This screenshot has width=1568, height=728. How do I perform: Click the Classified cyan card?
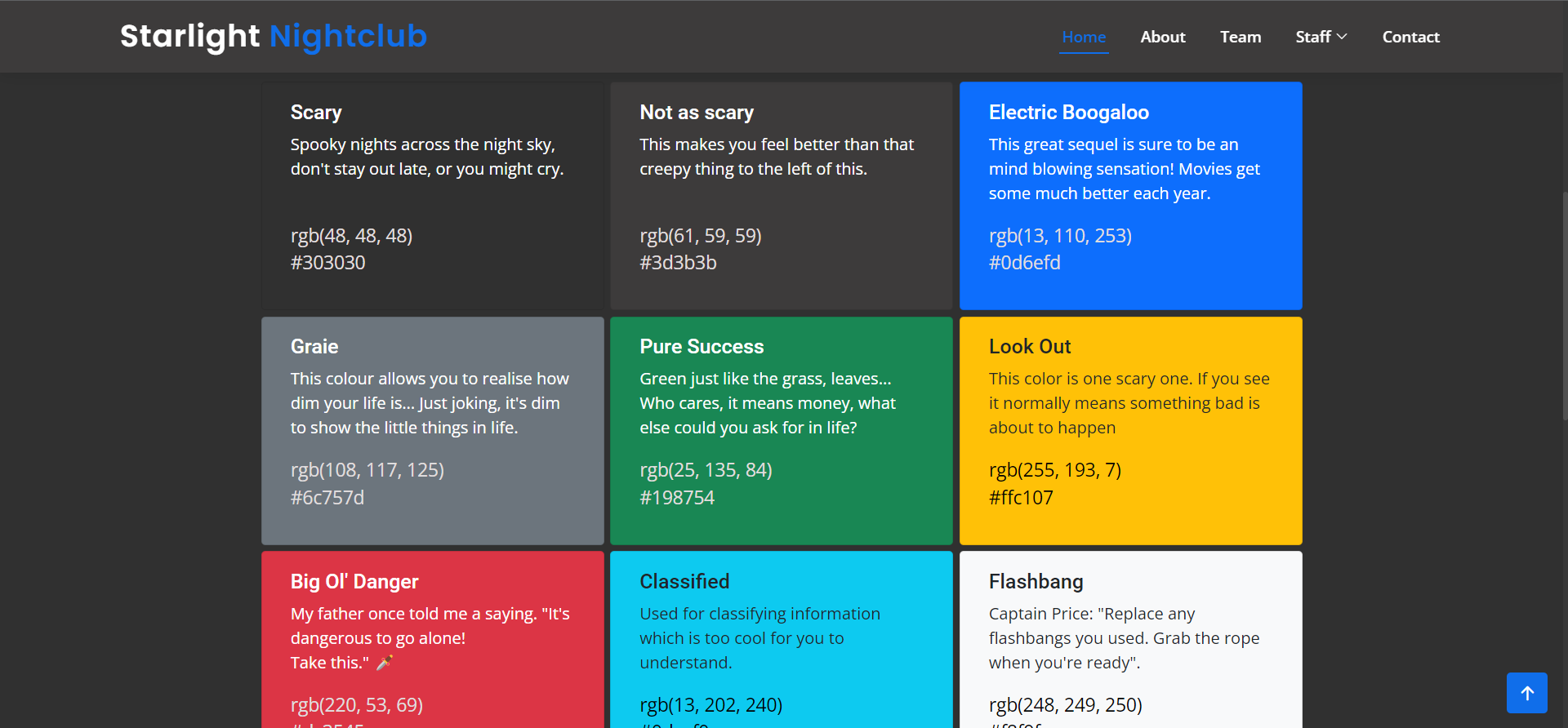[x=781, y=639]
